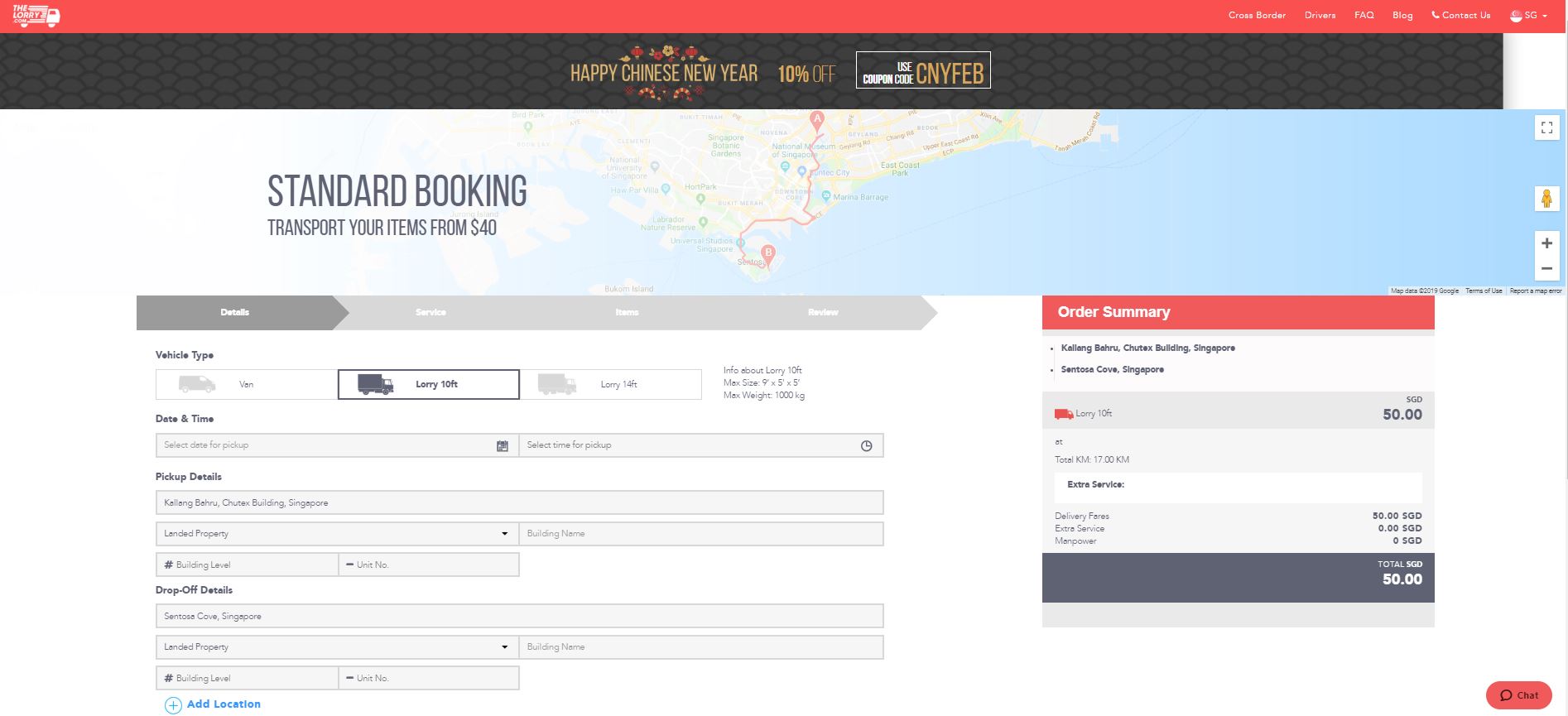The height and width of the screenshot is (716, 1568).
Task: Open the SG country dropdown
Action: pos(1529,16)
